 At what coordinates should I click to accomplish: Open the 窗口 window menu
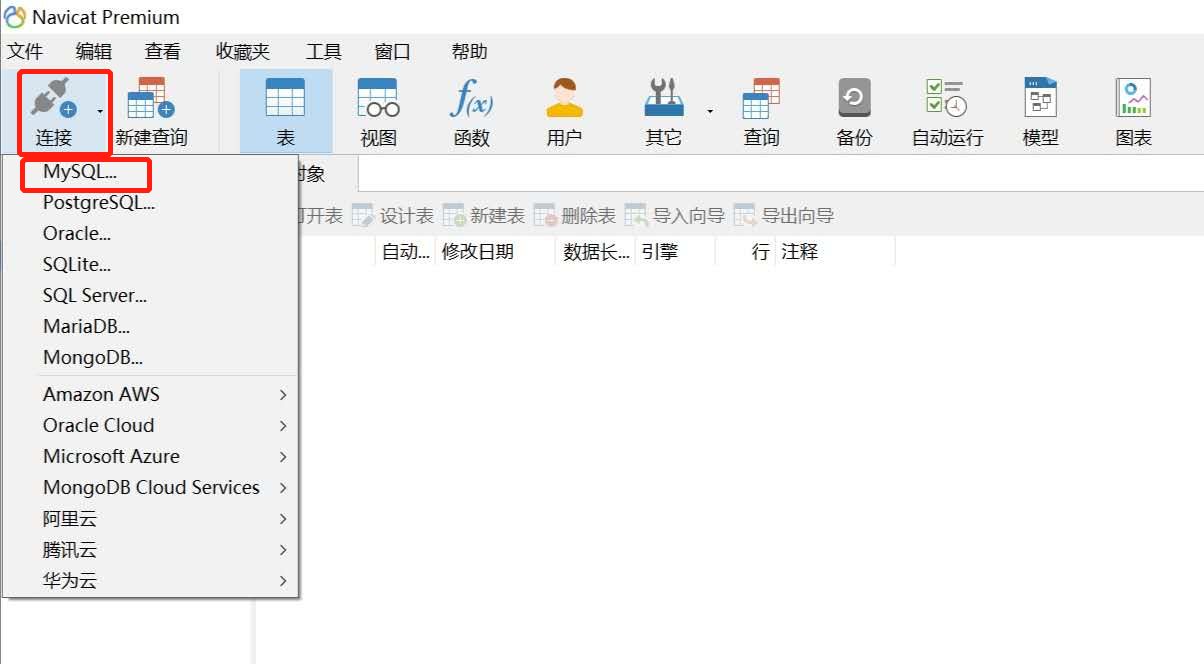coord(392,52)
